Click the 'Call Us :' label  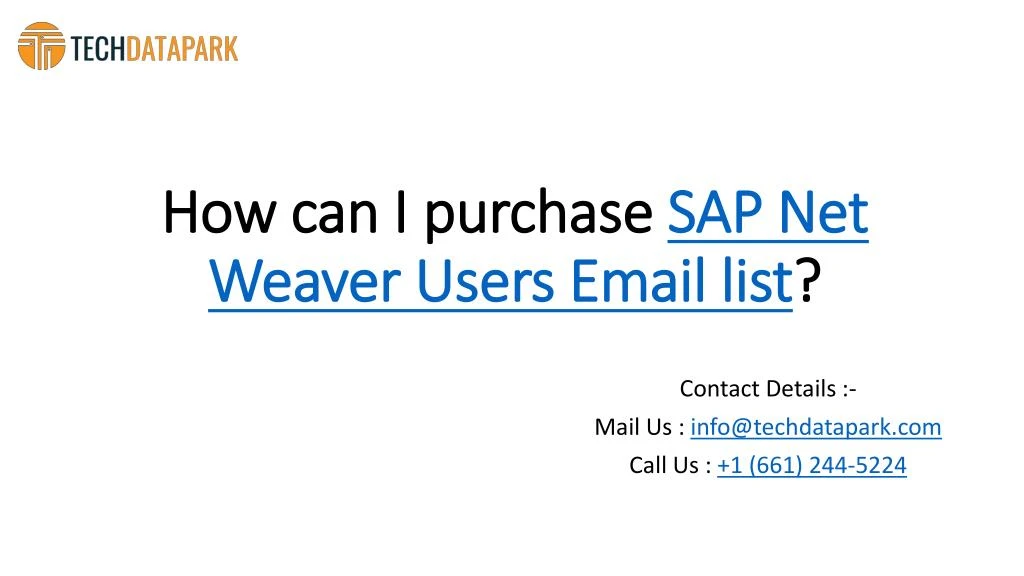coord(670,465)
